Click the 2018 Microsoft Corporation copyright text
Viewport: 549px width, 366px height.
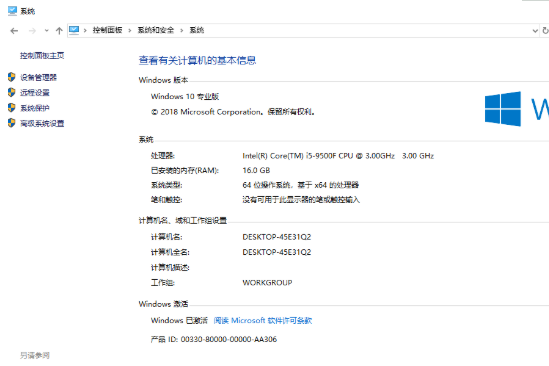tap(233, 112)
